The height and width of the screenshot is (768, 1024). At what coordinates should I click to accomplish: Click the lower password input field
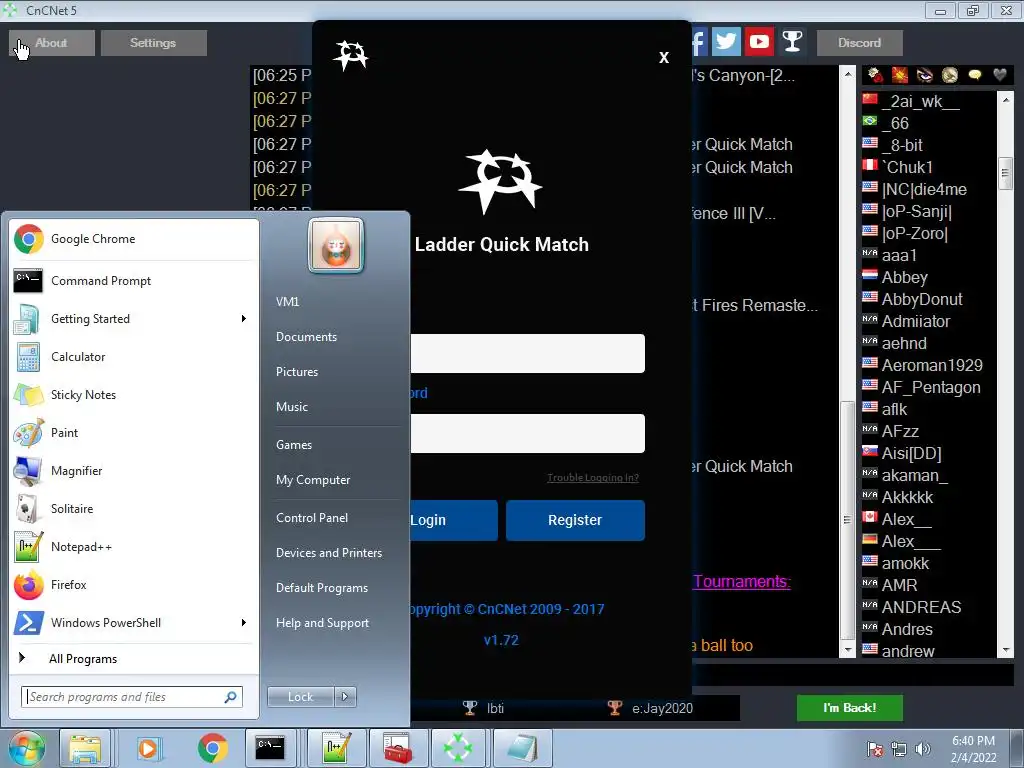click(x=527, y=433)
